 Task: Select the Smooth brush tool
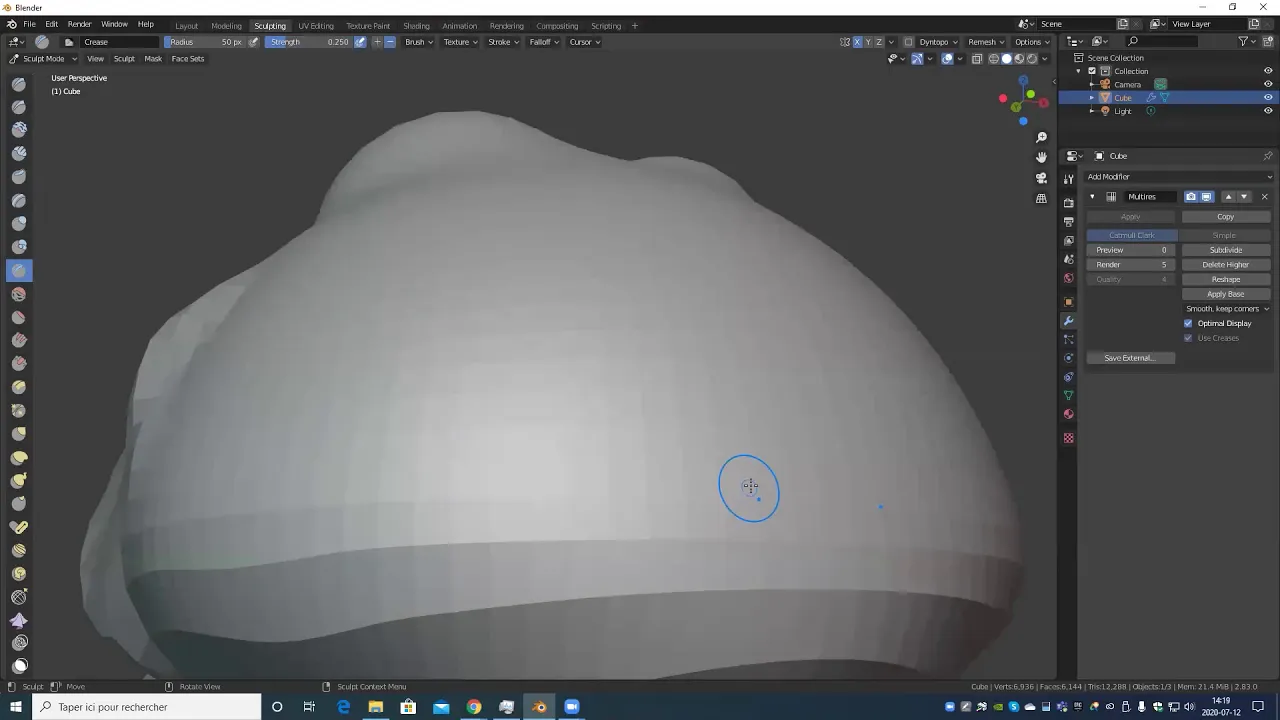click(x=19, y=294)
